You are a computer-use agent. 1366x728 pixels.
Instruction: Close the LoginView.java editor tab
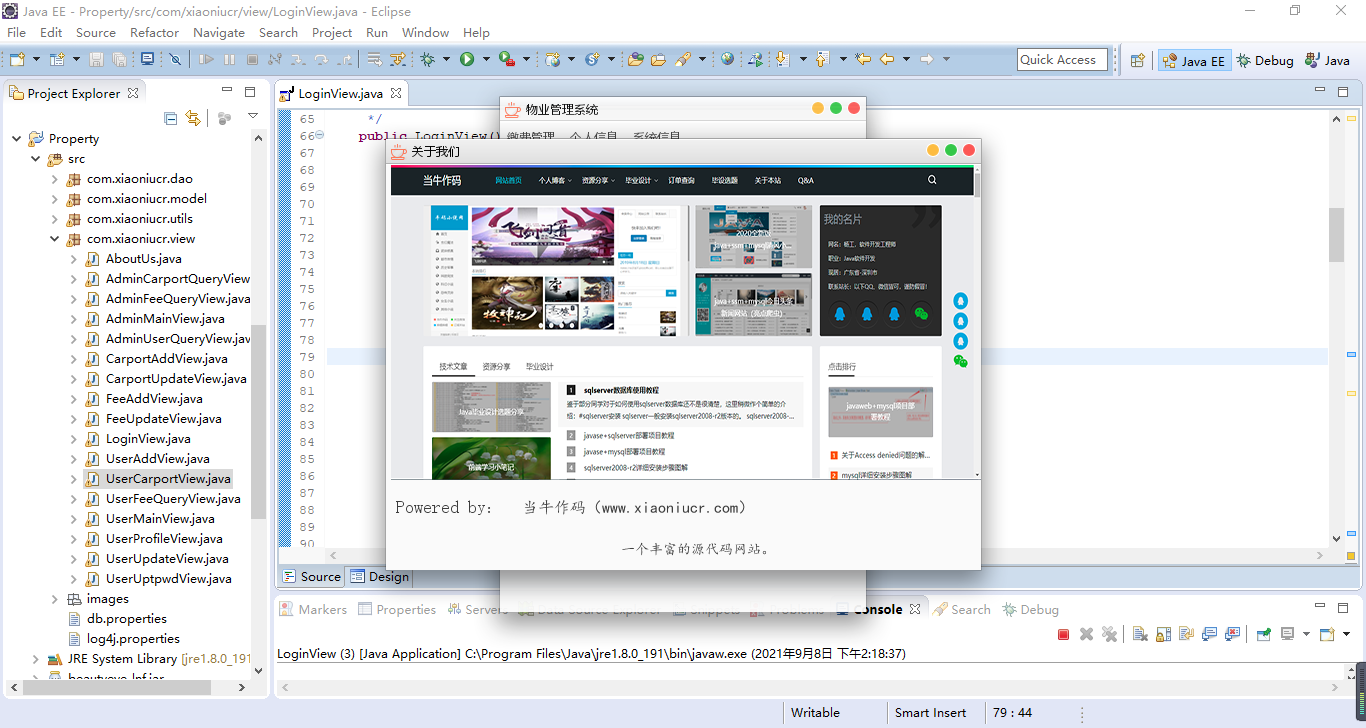pyautogui.click(x=395, y=93)
